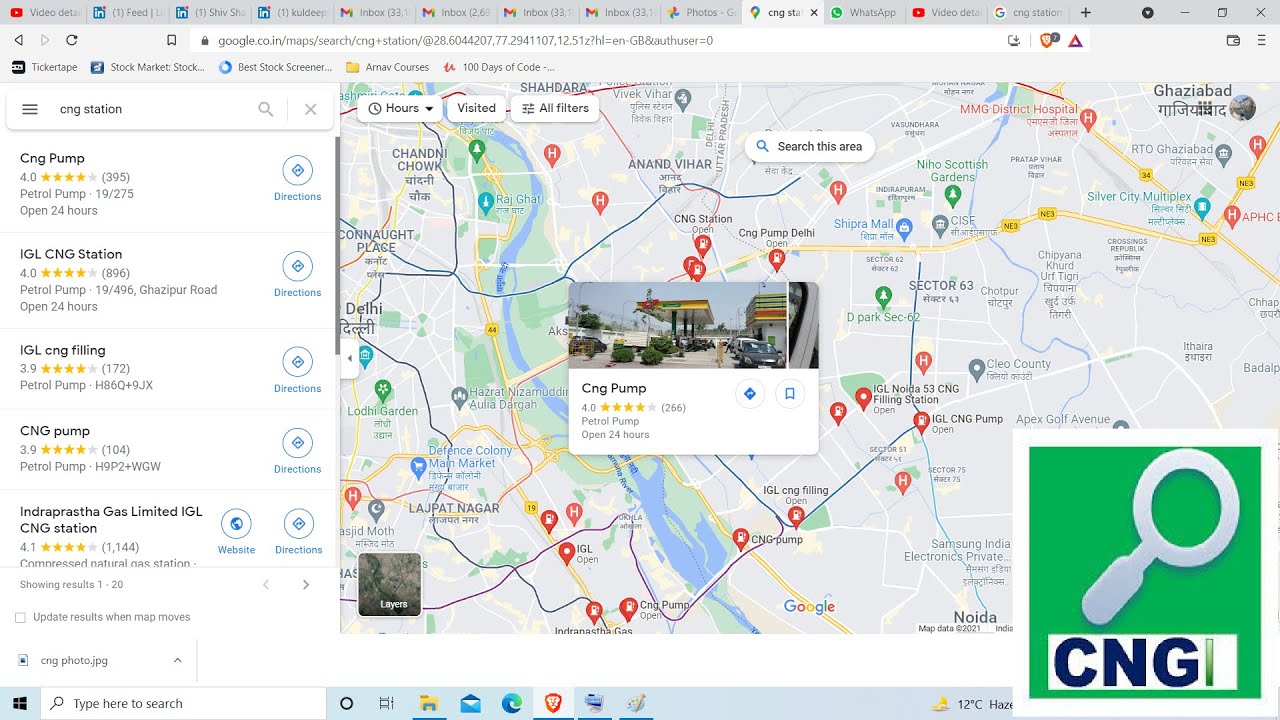Click the address bar URL
Image resolution: width=1280 pixels, height=720 pixels.
(x=465, y=41)
